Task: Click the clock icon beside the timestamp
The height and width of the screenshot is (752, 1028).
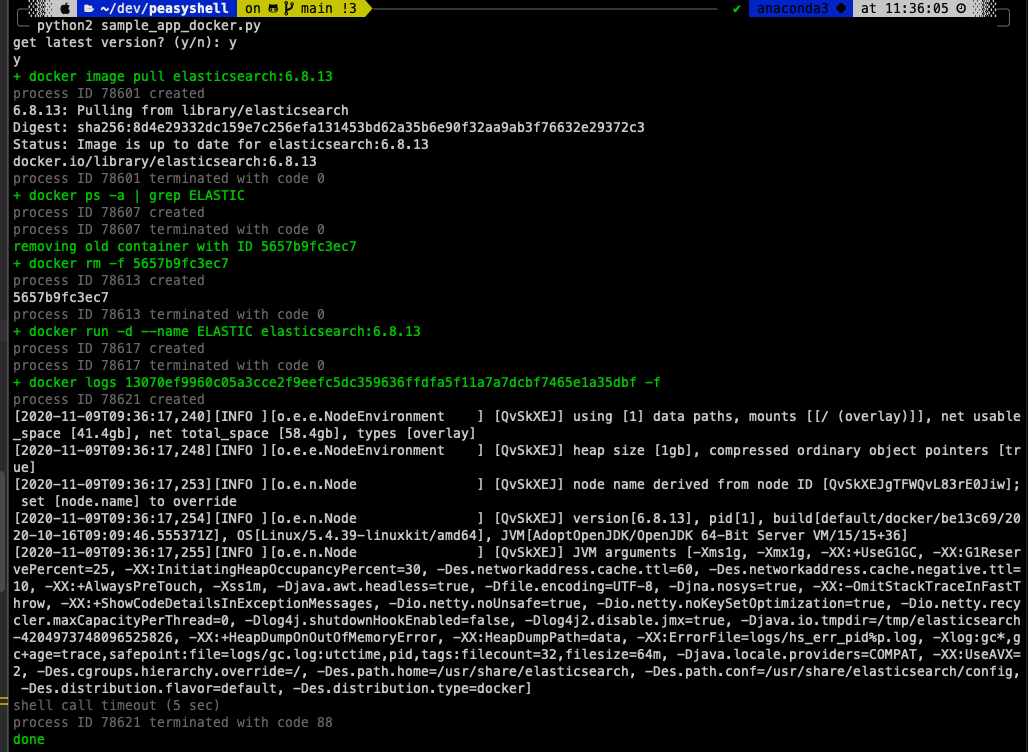Action: pyautogui.click(x=961, y=9)
